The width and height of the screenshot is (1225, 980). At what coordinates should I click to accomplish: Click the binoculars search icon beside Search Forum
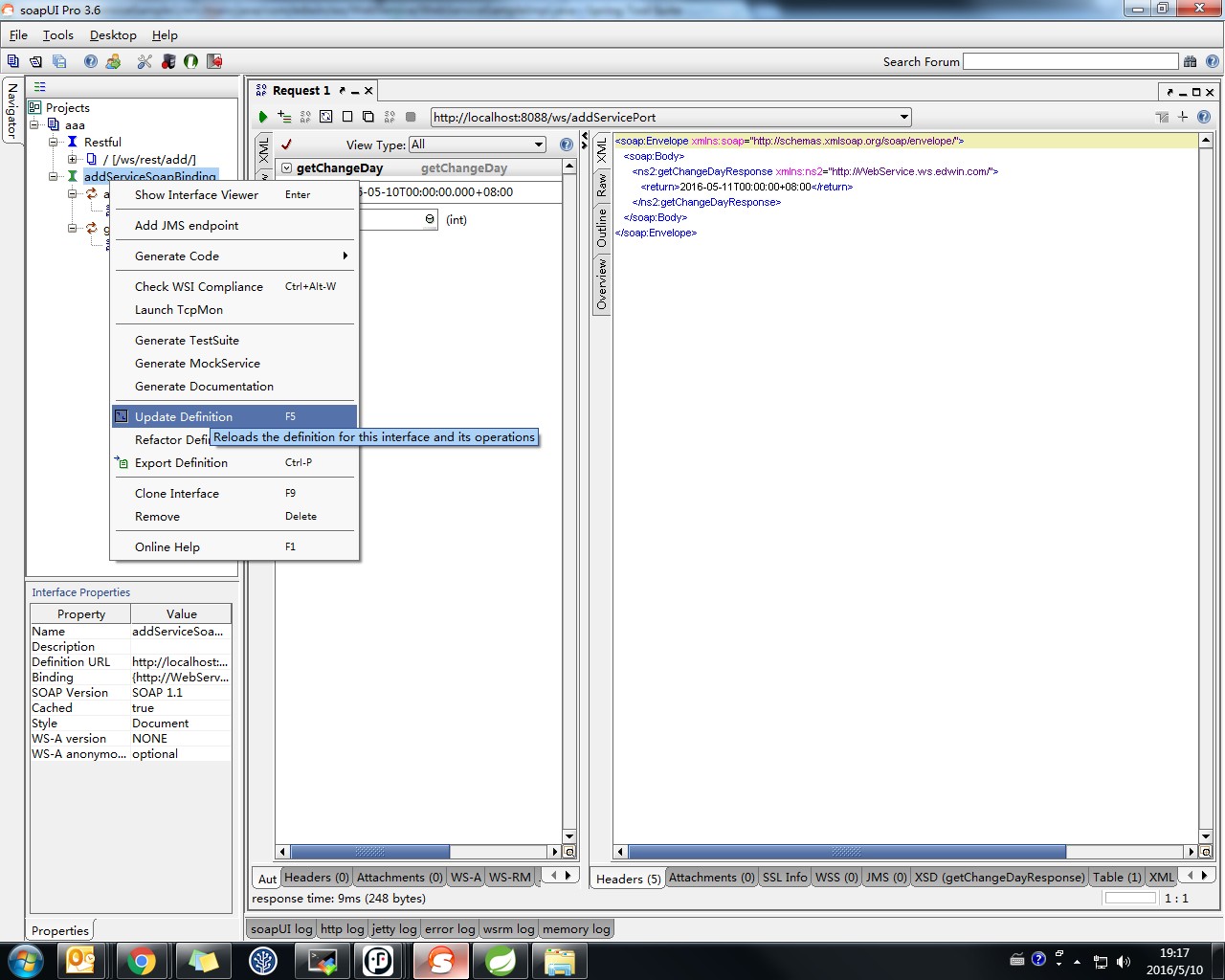point(1190,61)
